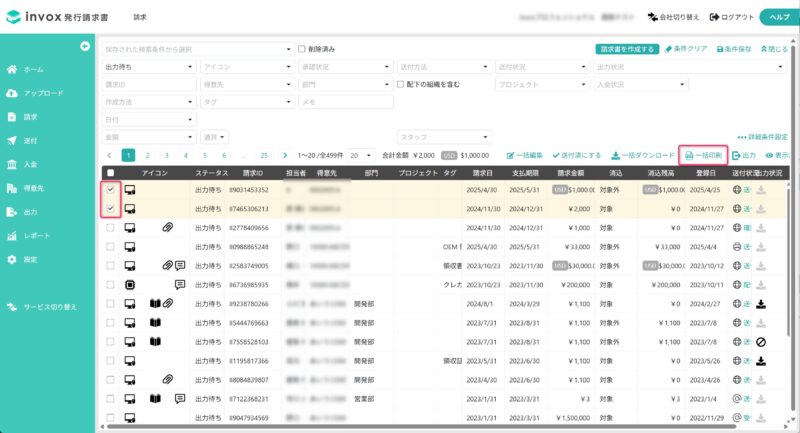Open the 作成方法 filter dropdown
The image size is (800, 433).
coord(149,102)
